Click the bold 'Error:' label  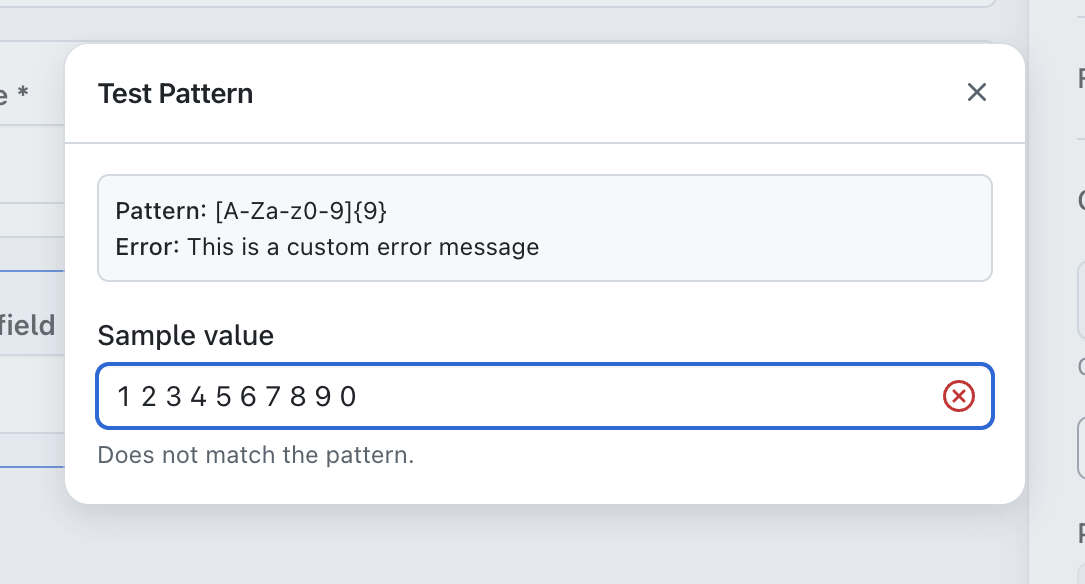click(148, 246)
